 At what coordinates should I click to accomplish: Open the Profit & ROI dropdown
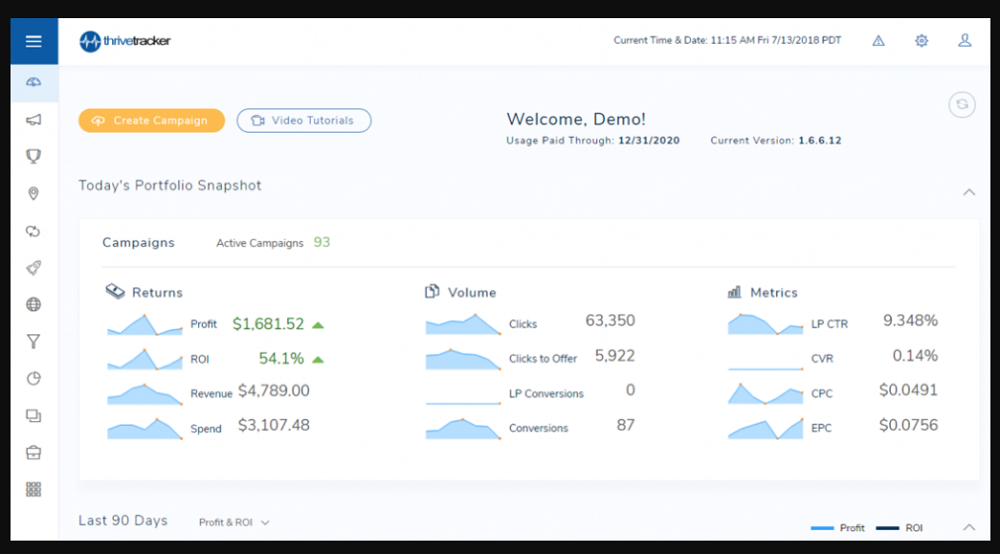coord(233,522)
